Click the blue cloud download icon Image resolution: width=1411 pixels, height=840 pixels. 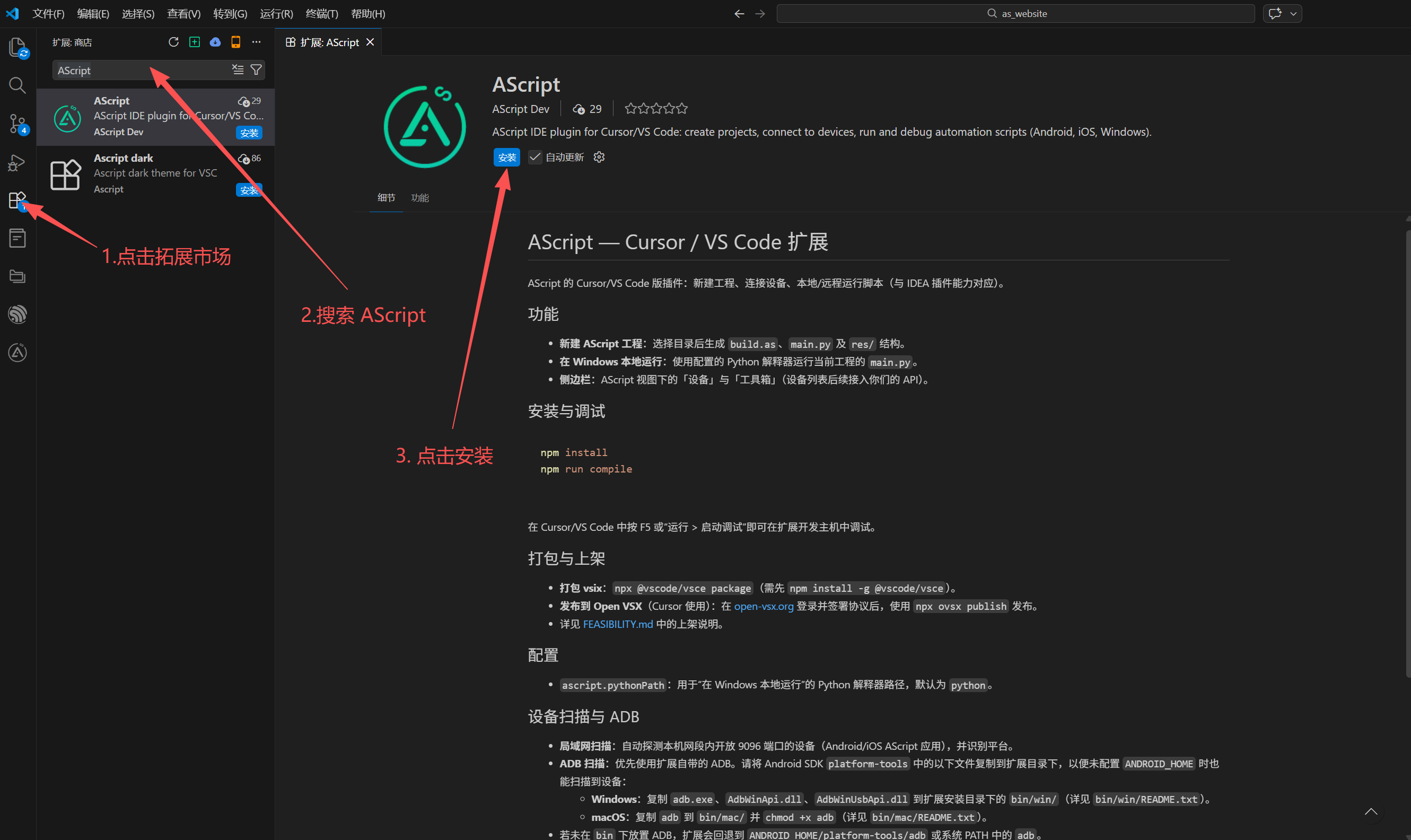(x=215, y=42)
